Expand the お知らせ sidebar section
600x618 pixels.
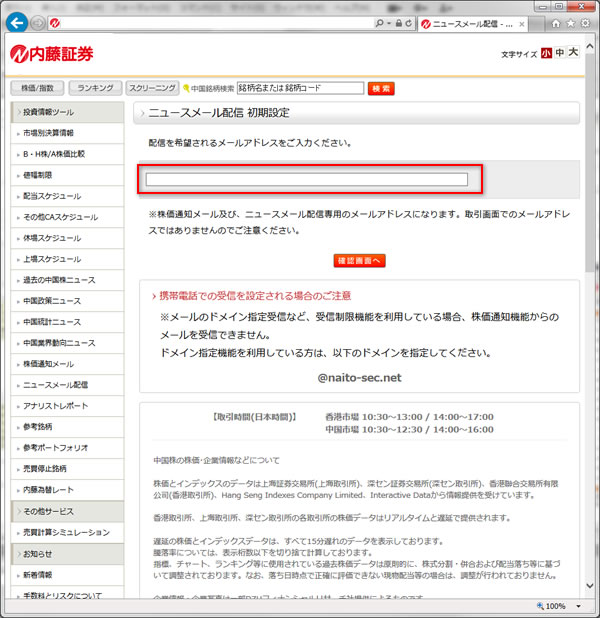(x=67, y=554)
